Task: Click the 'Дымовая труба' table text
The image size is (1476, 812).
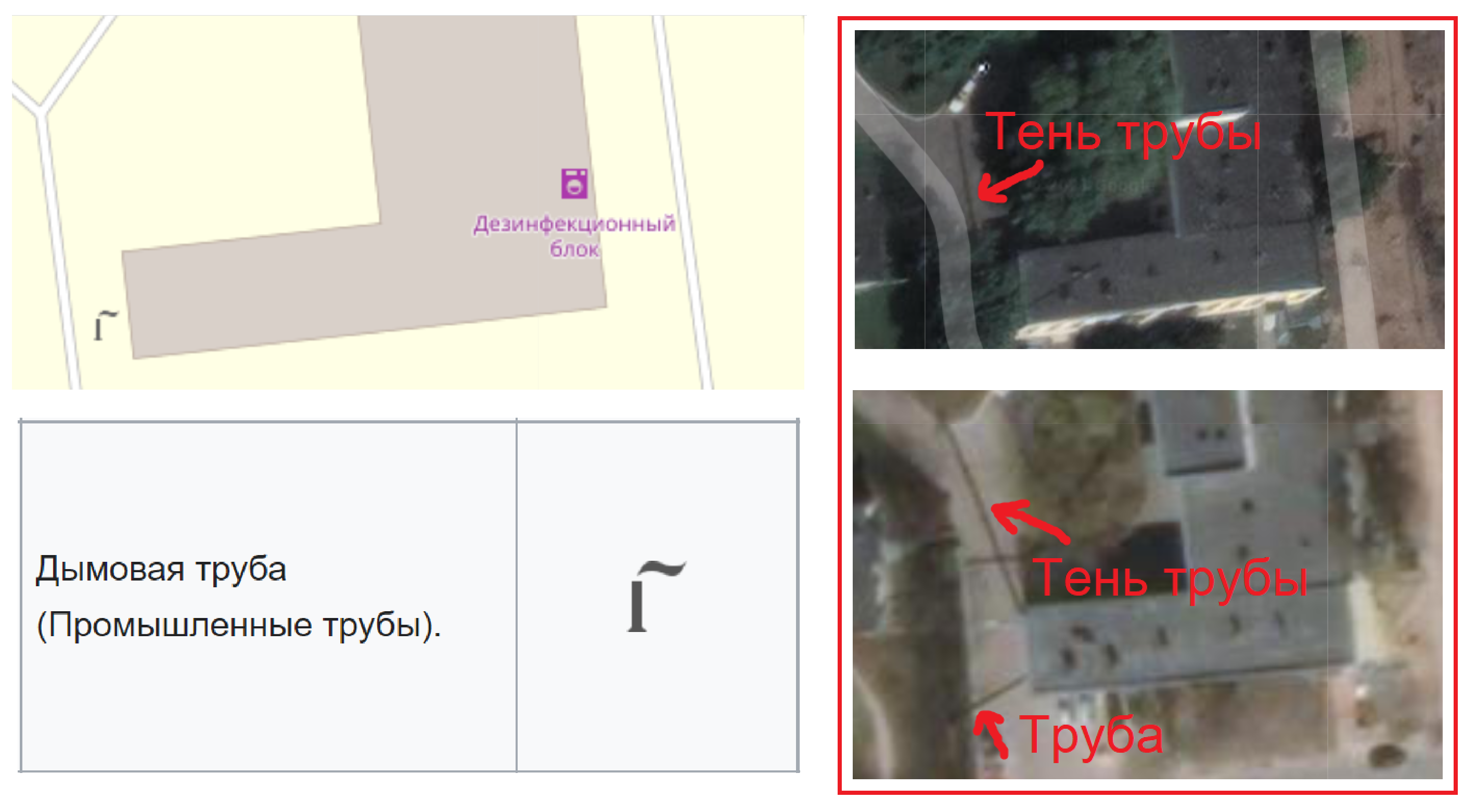Action: pos(161,570)
